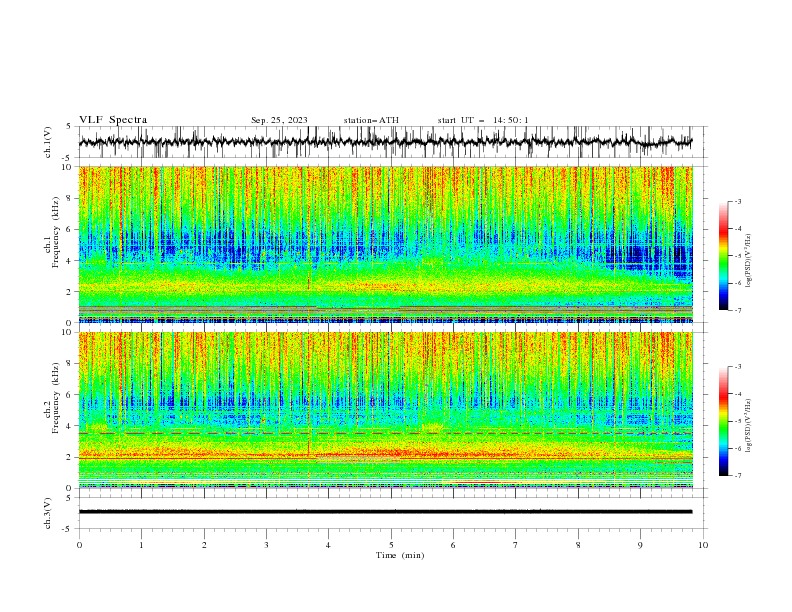Click the ch.2 'Frequency (kHz)' axis label
Screen dimensions: 792x612
click(x=56, y=398)
